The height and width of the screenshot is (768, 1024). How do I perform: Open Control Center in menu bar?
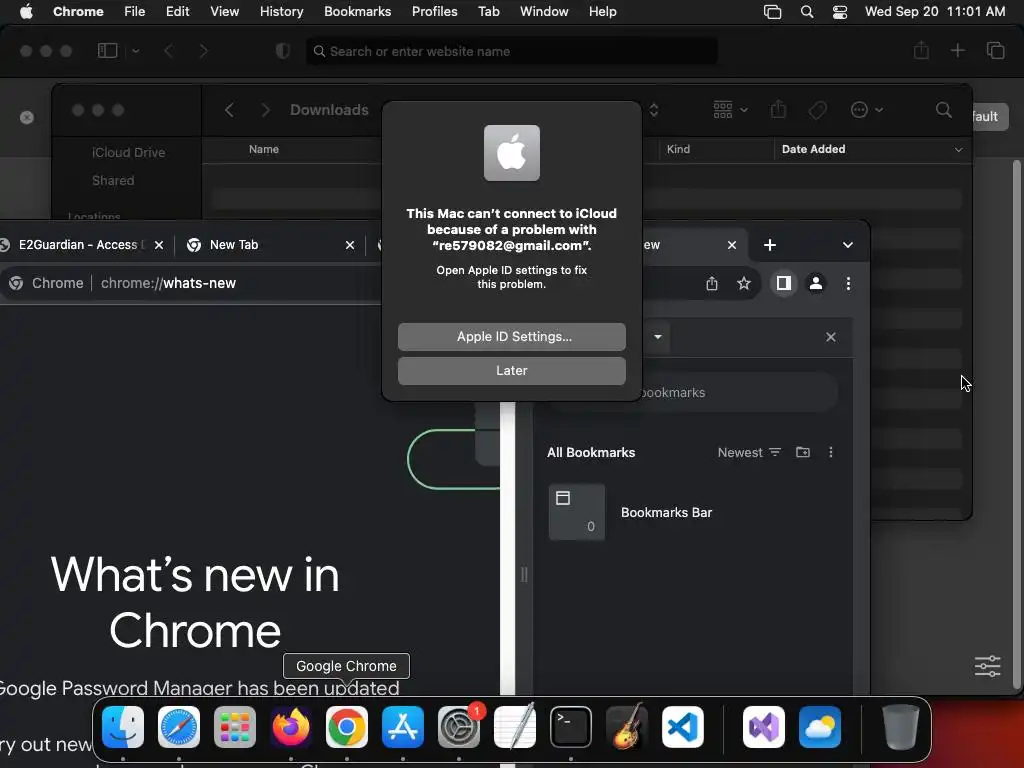840,12
